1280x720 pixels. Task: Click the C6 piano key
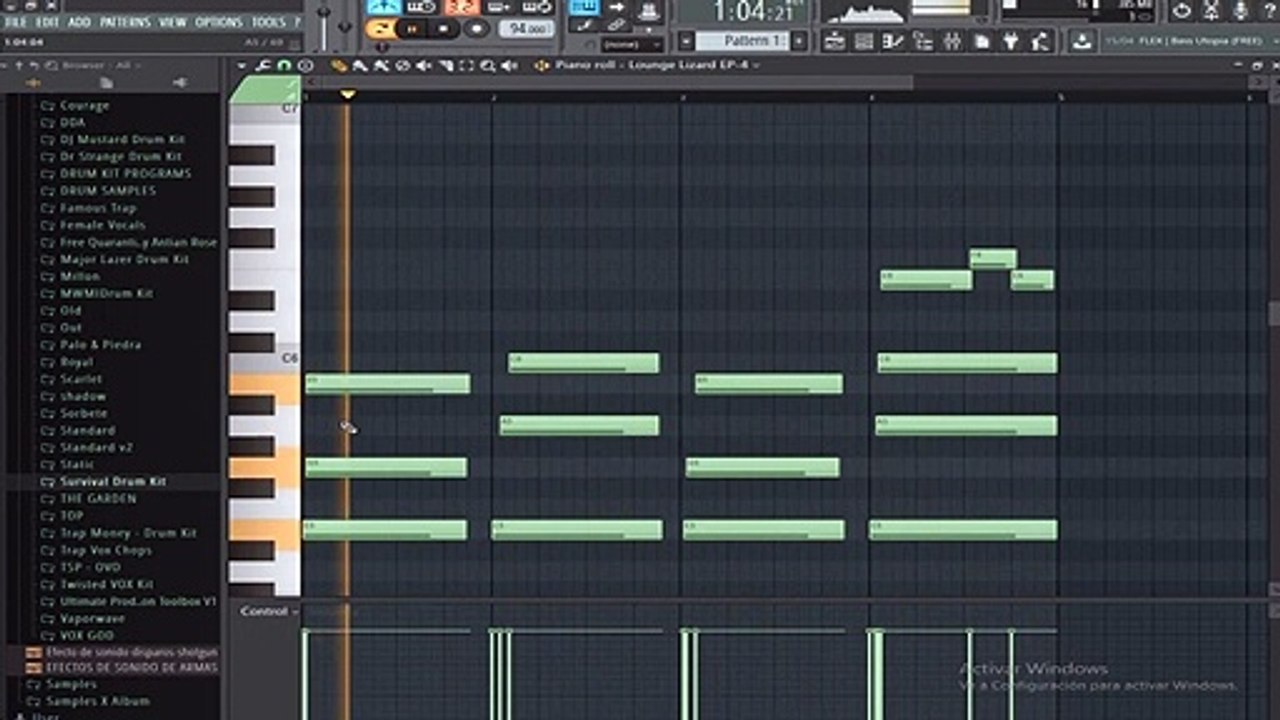coord(264,357)
